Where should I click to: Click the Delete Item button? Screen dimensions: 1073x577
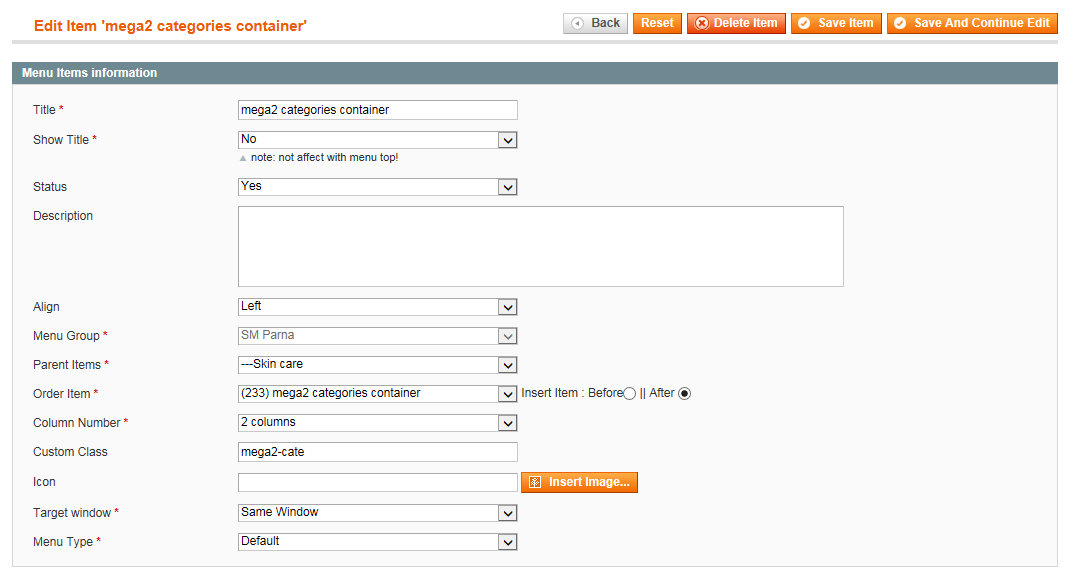[x=736, y=23]
